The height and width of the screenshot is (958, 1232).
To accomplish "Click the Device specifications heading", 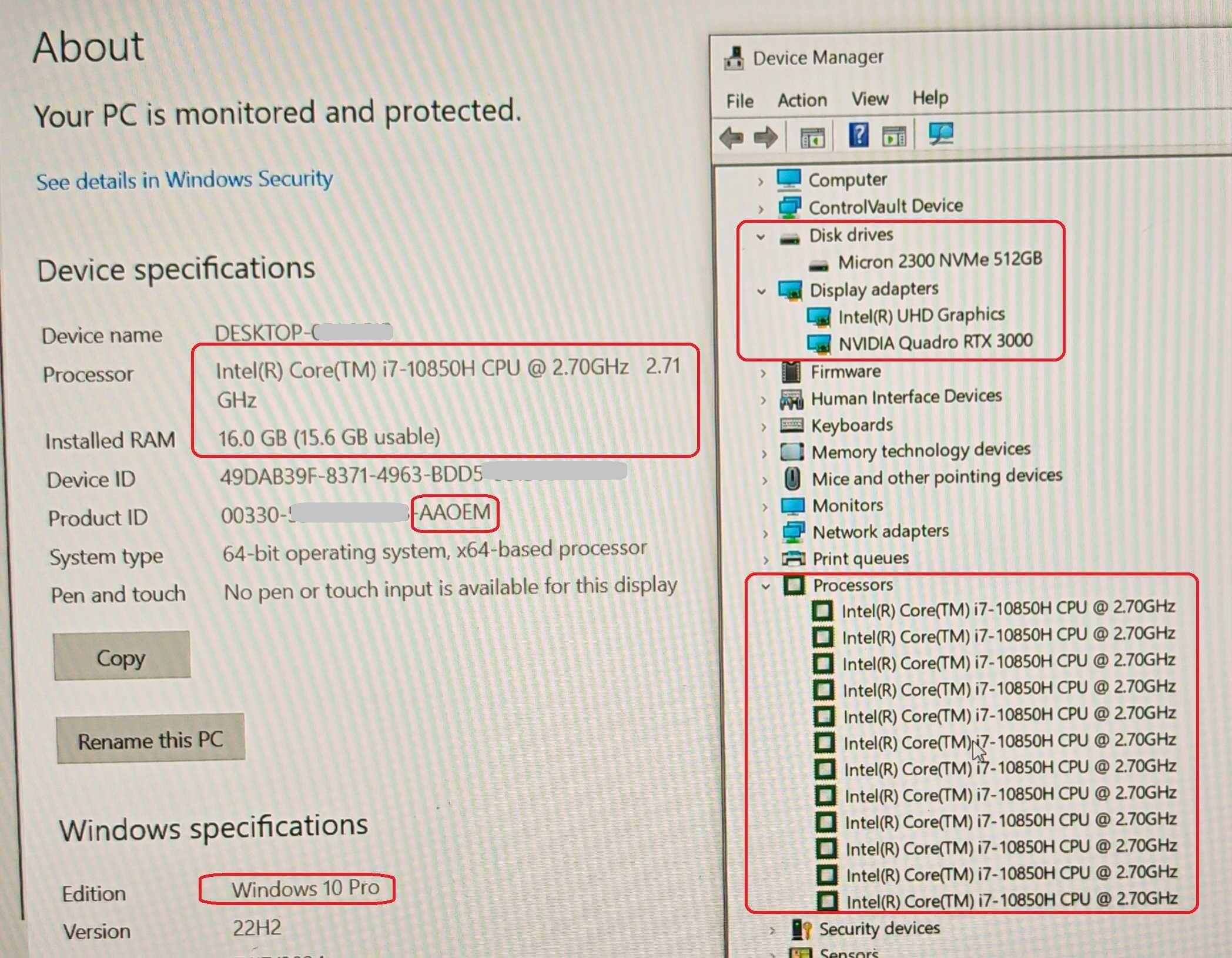I will [176, 269].
